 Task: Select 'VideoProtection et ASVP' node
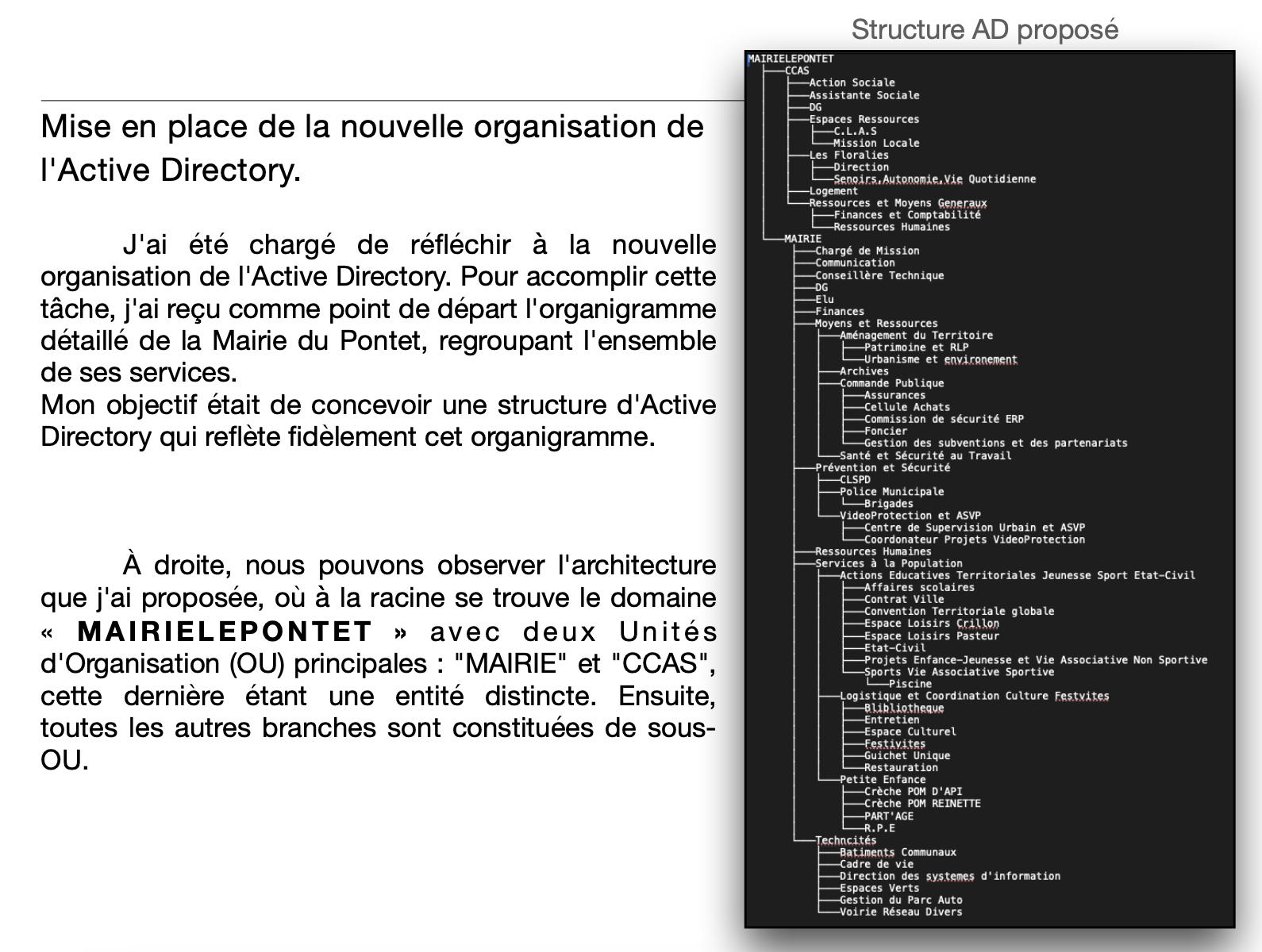[910, 516]
